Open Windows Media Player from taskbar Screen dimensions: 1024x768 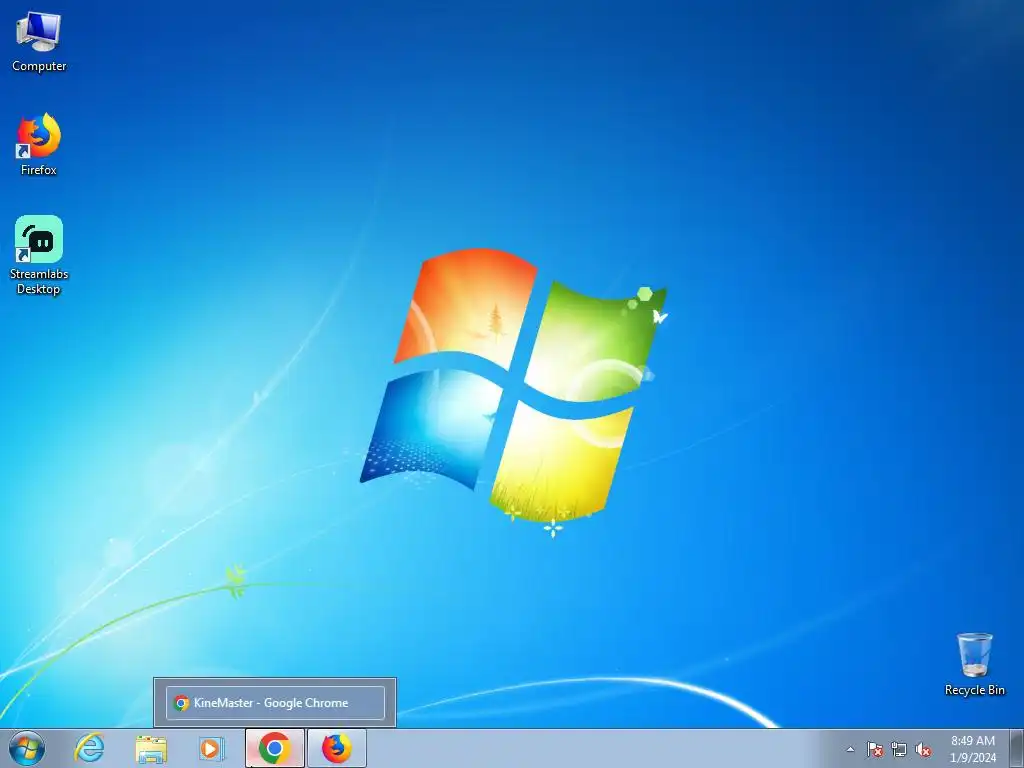[x=211, y=748]
